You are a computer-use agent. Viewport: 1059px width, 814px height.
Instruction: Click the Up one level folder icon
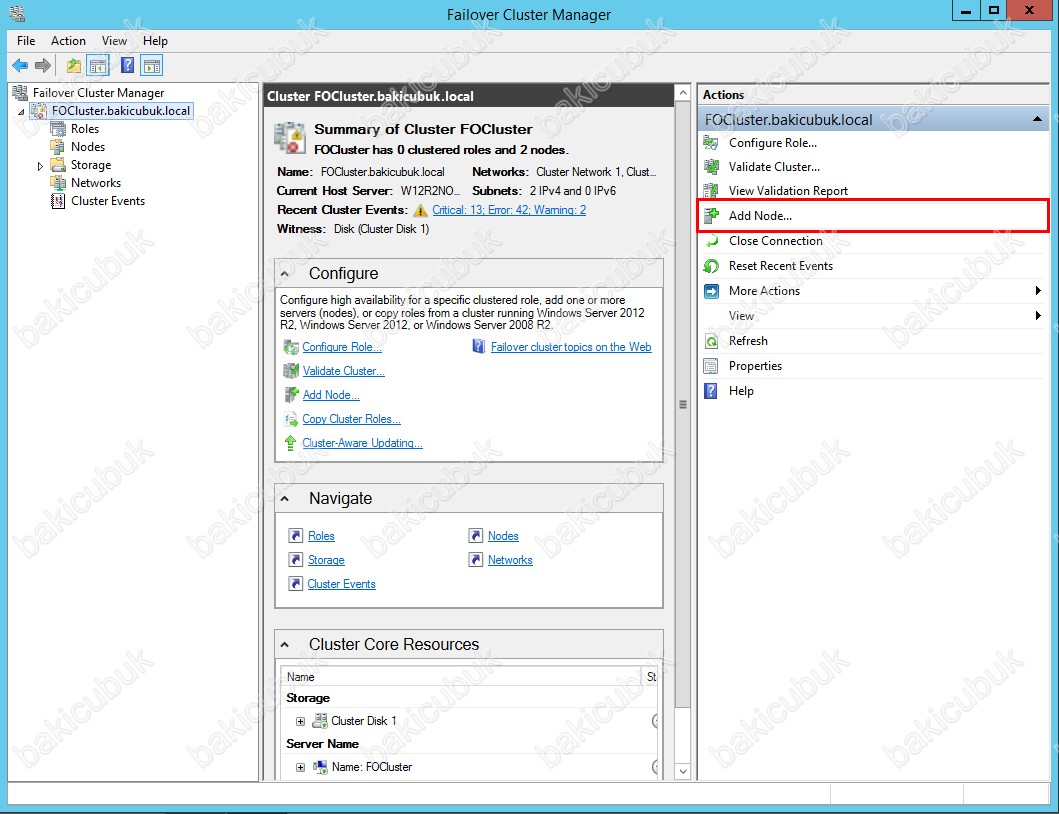point(74,66)
